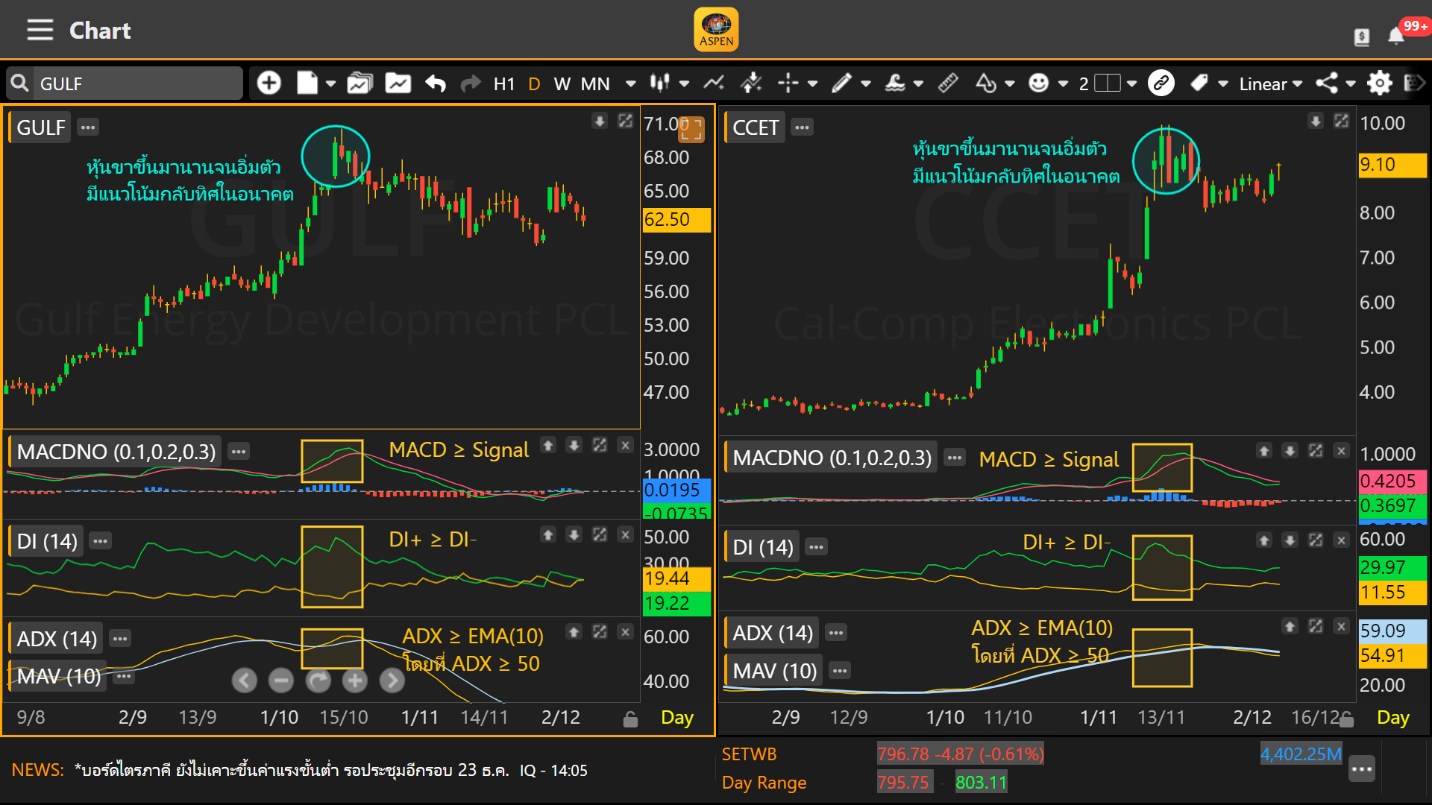
Task: Toggle the GULF time axis lock
Action: 630,718
